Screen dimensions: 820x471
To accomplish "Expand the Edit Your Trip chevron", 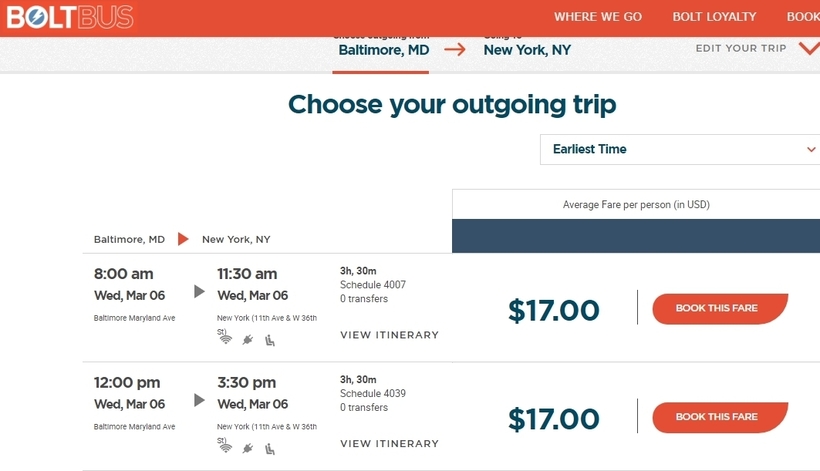I will pyautogui.click(x=809, y=49).
